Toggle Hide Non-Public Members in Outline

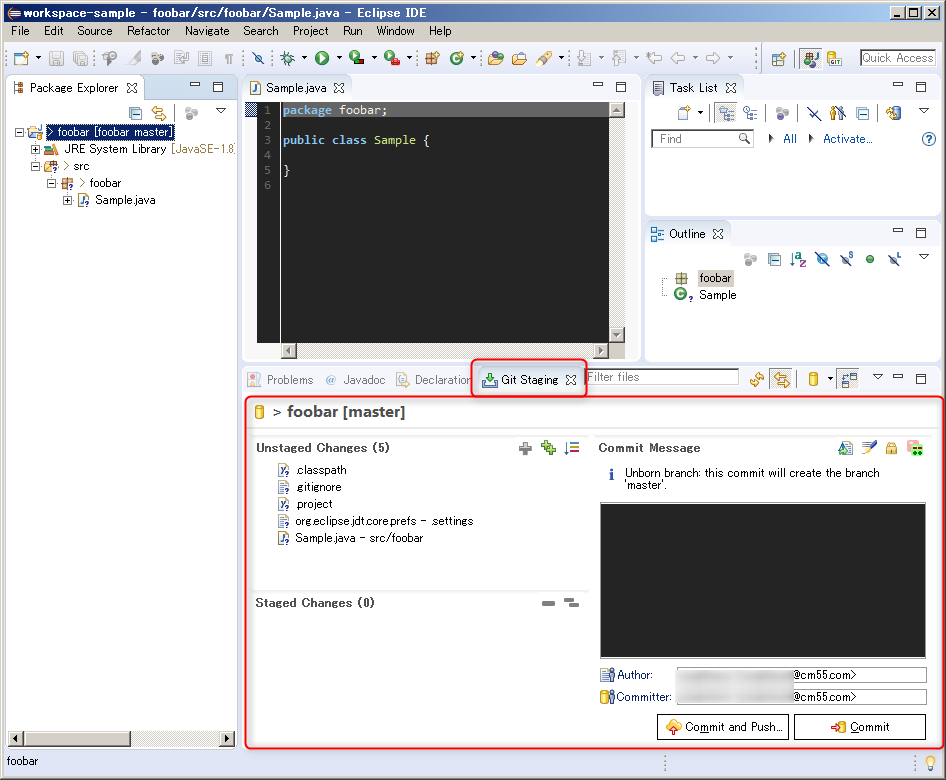coord(870,259)
